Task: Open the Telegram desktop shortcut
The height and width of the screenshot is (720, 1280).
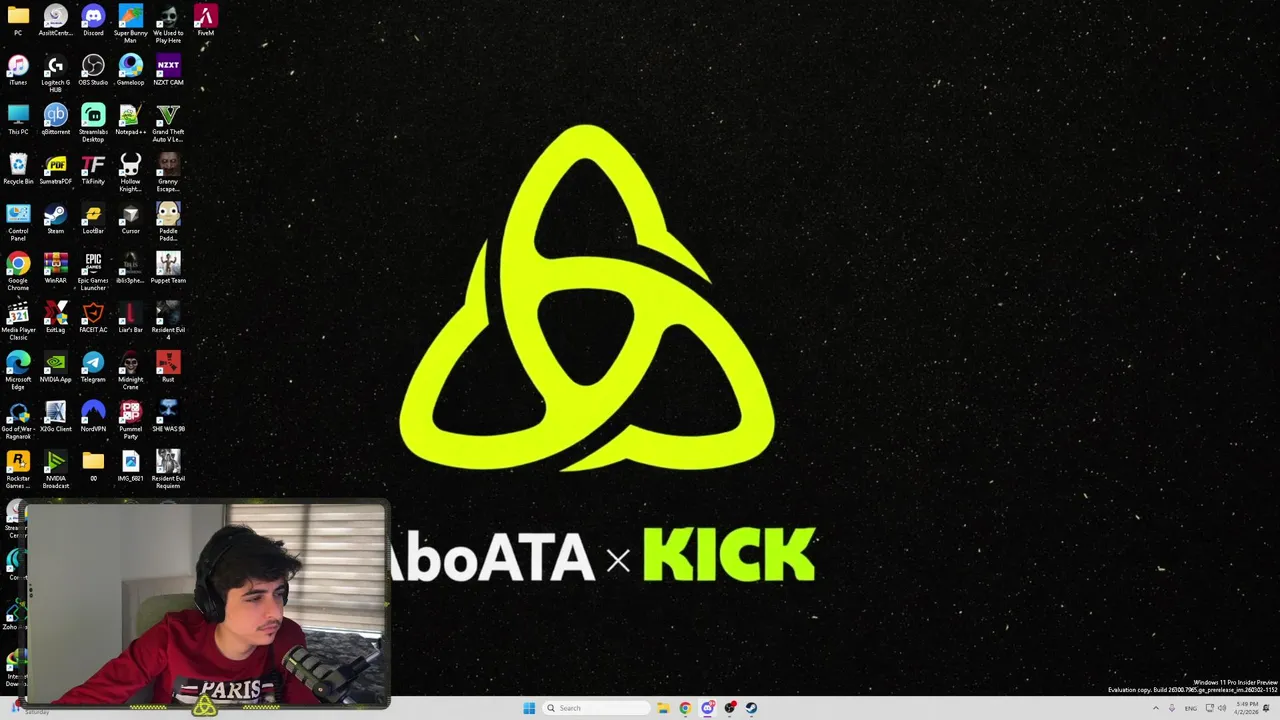Action: coord(93,366)
